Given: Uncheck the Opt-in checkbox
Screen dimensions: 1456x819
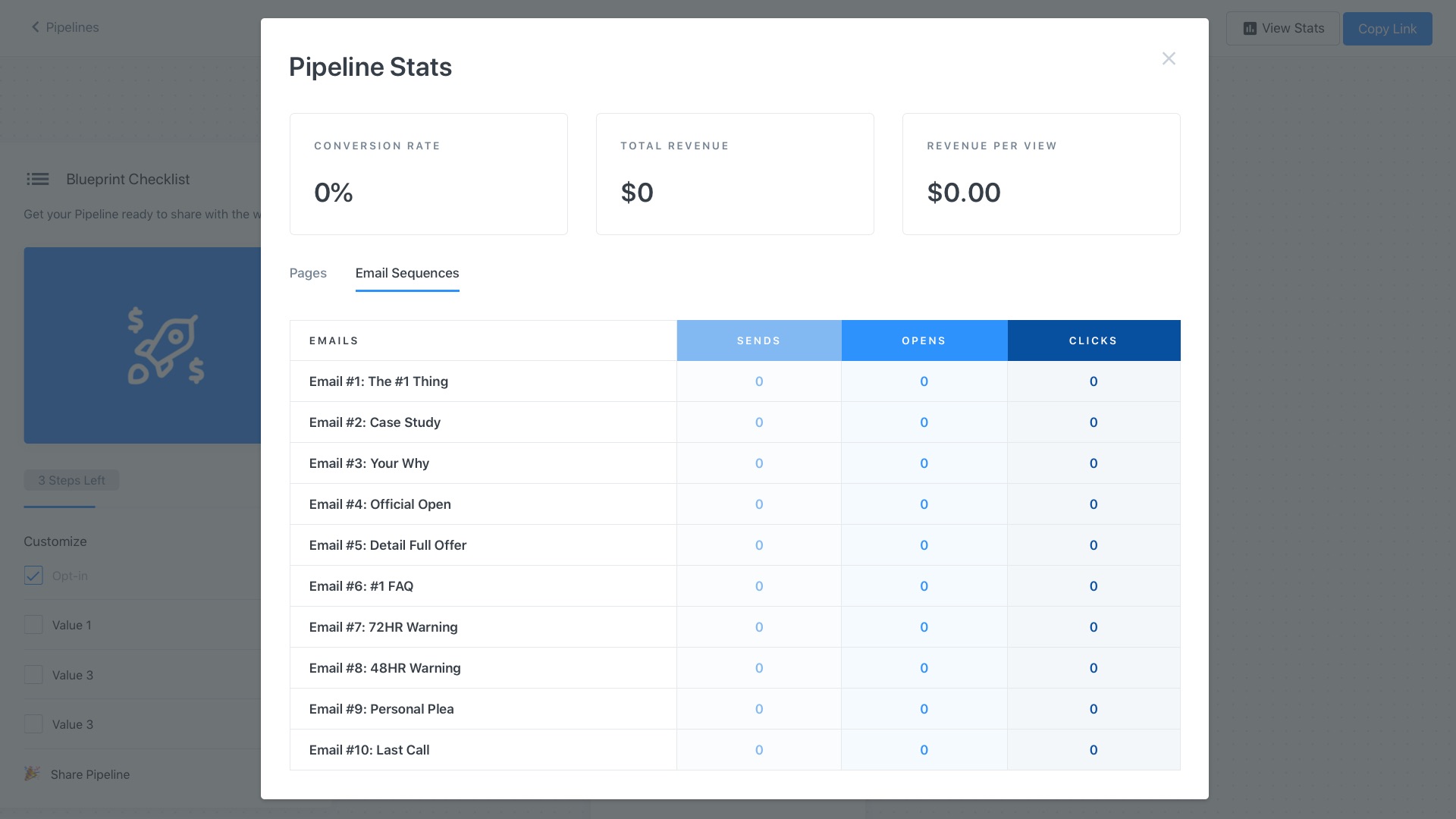Looking at the screenshot, I should click(x=33, y=576).
